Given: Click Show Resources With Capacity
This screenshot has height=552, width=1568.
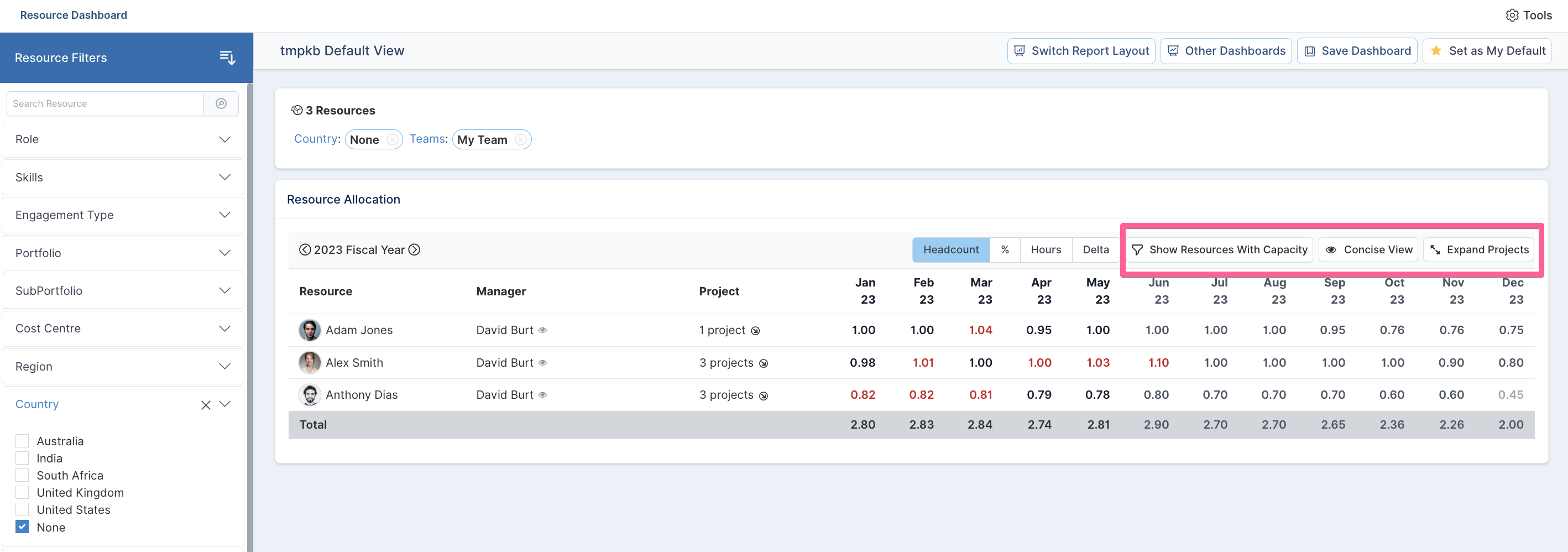Looking at the screenshot, I should point(1219,249).
